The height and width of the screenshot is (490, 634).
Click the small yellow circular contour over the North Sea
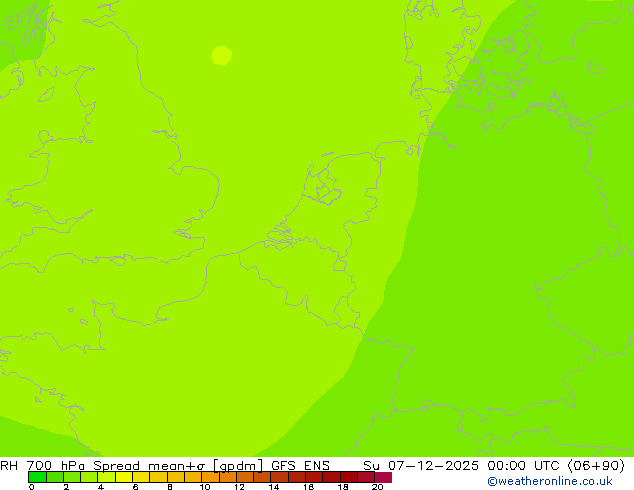pyautogui.click(x=222, y=55)
